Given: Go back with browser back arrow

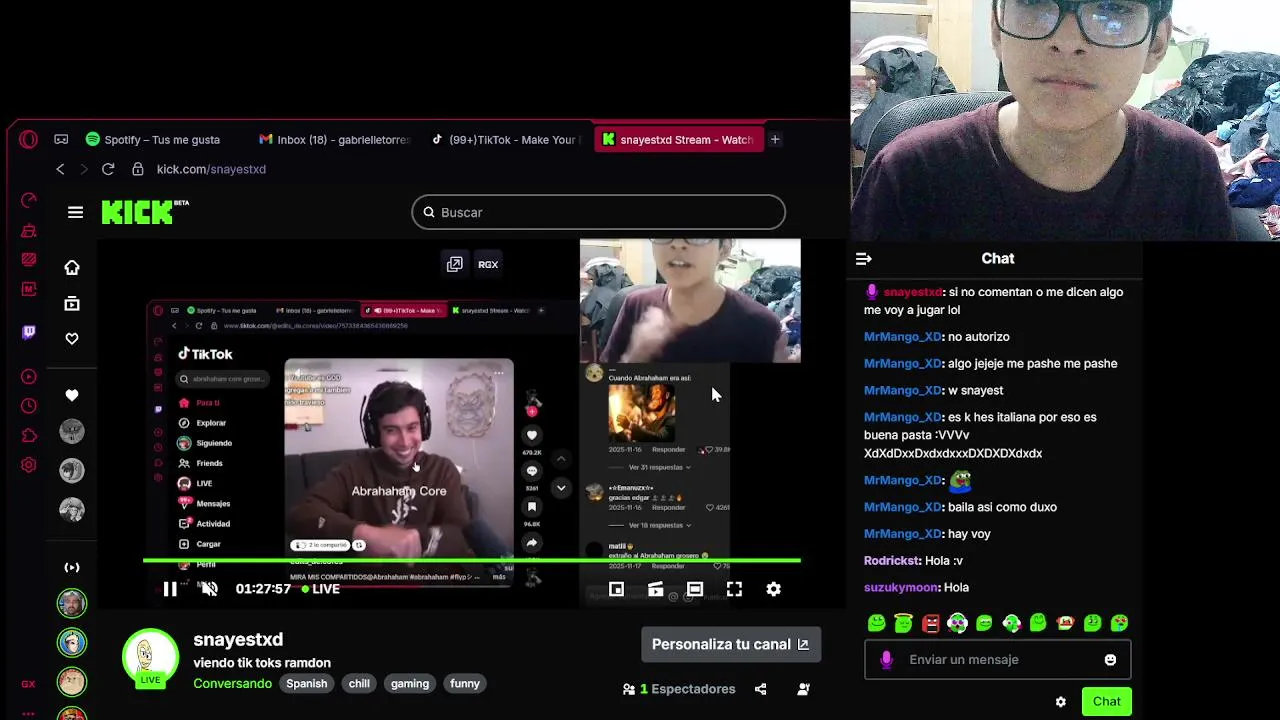Looking at the screenshot, I should point(60,169).
